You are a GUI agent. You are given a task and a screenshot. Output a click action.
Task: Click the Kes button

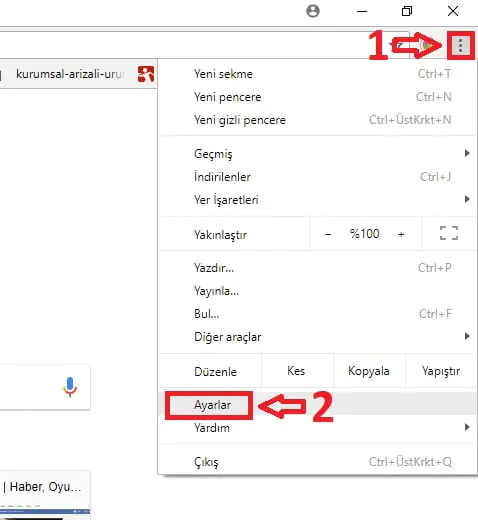point(297,371)
